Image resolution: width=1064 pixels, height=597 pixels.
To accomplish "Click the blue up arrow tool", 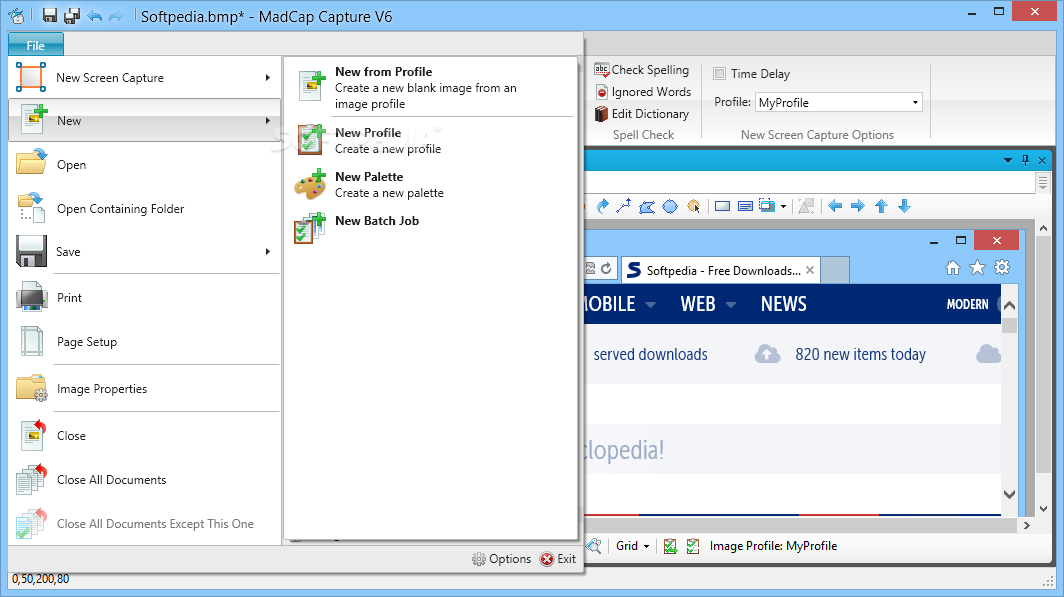I will tap(881, 206).
